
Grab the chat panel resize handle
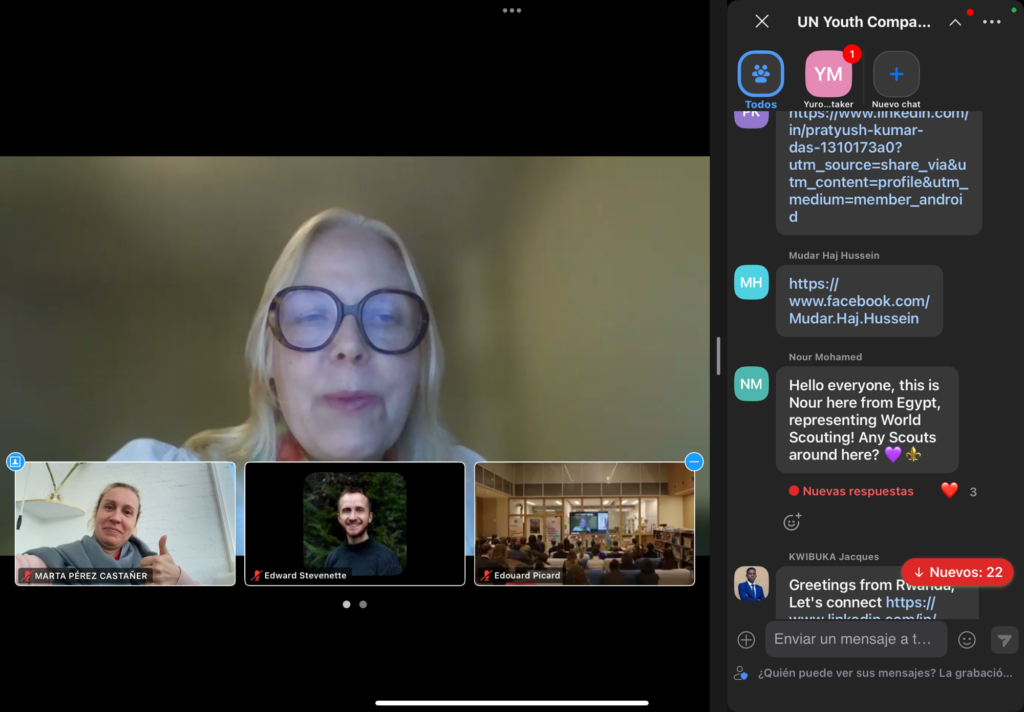point(717,356)
